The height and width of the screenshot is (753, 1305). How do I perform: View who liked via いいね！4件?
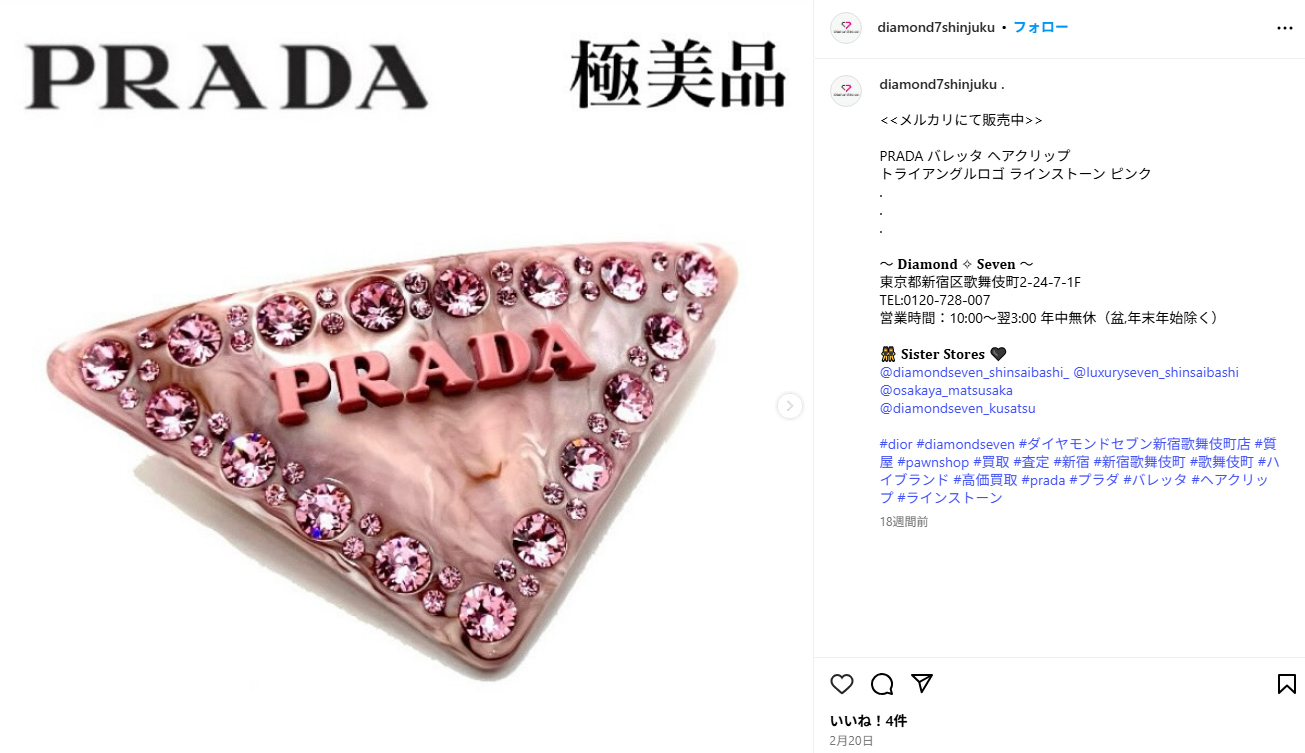pyautogui.click(x=868, y=721)
